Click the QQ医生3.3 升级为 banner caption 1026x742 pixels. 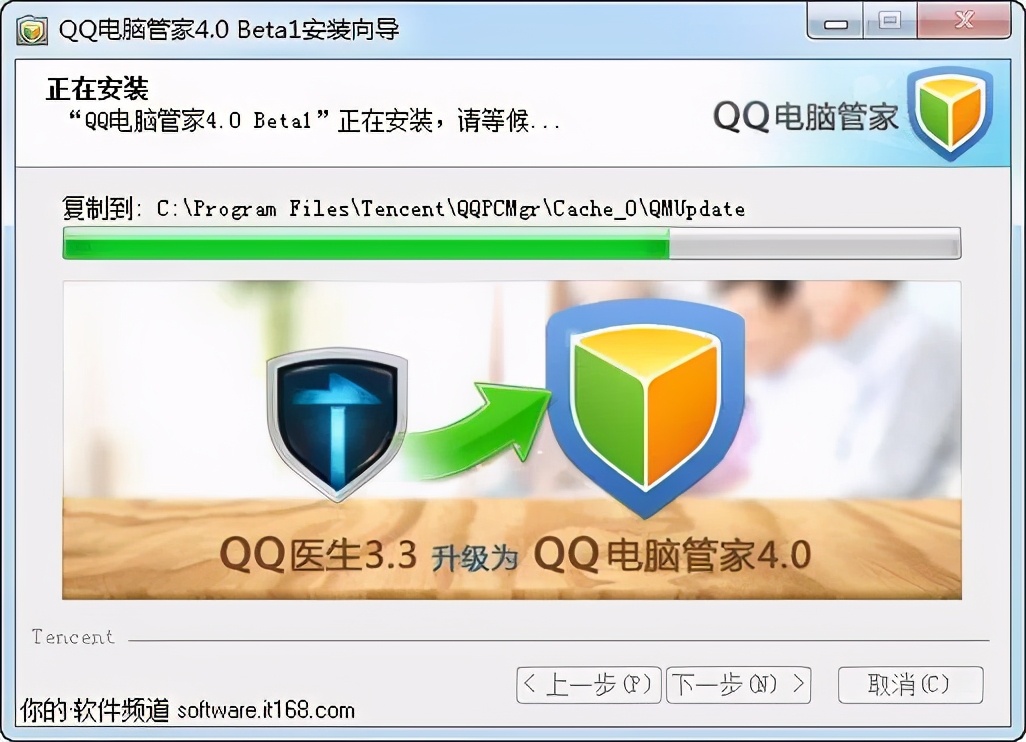[x=368, y=556]
